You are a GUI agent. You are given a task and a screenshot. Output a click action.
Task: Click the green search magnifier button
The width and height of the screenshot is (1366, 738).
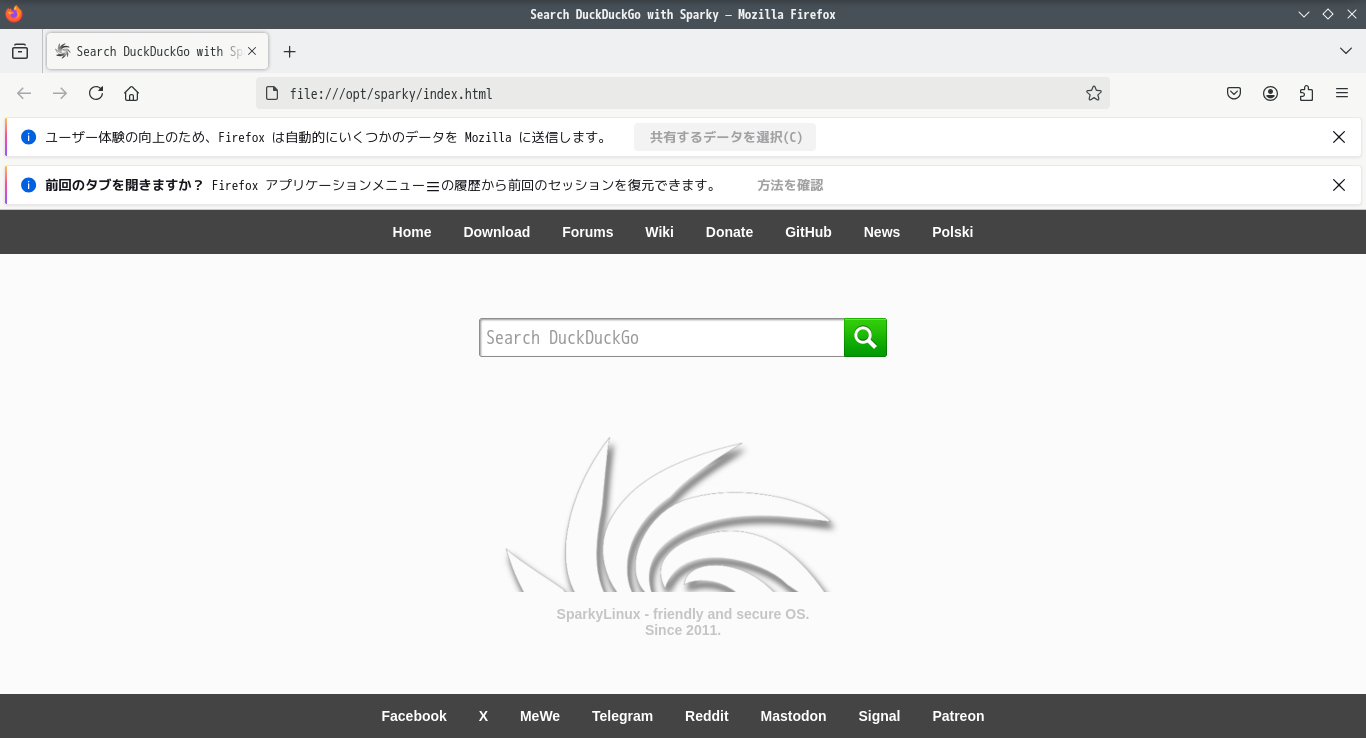(865, 338)
